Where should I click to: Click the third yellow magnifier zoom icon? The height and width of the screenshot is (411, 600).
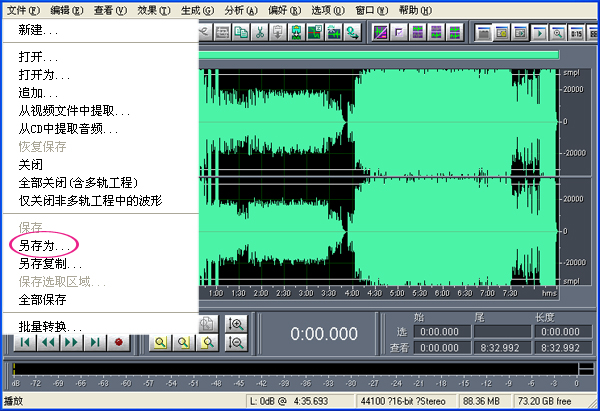tap(207, 342)
